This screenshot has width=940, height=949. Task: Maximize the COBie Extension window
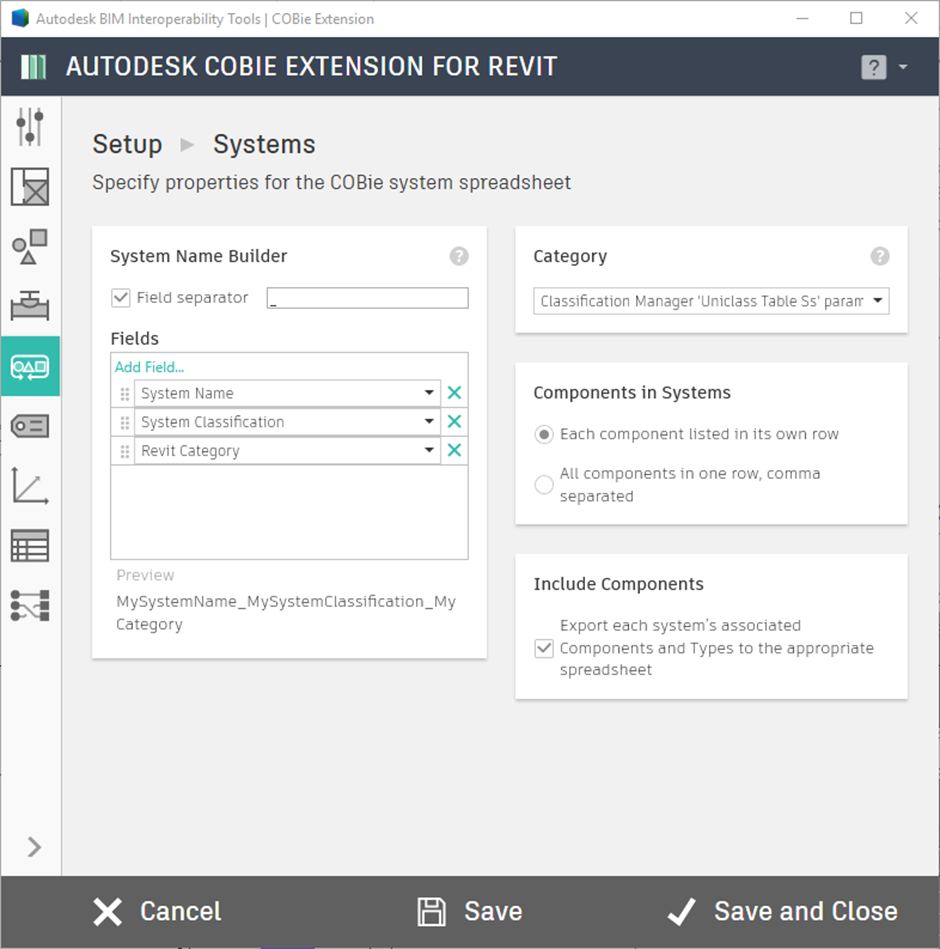[x=856, y=18]
